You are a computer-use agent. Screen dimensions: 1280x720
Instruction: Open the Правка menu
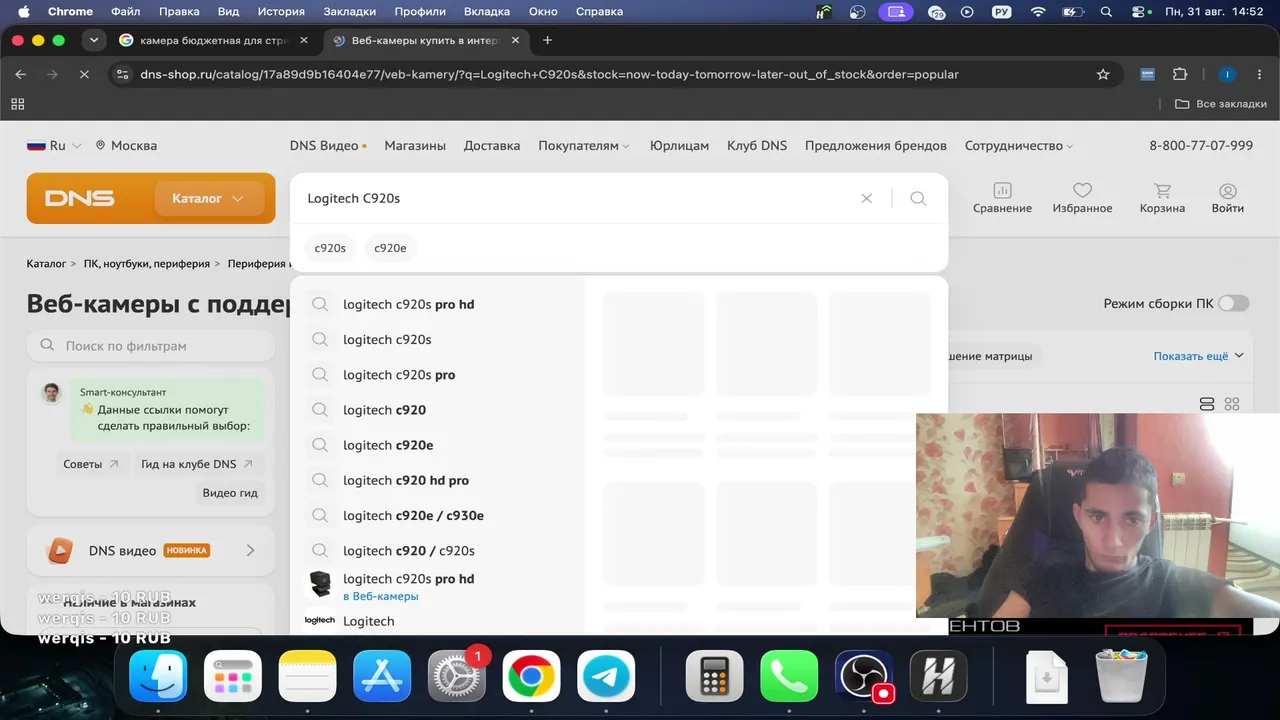[179, 12]
